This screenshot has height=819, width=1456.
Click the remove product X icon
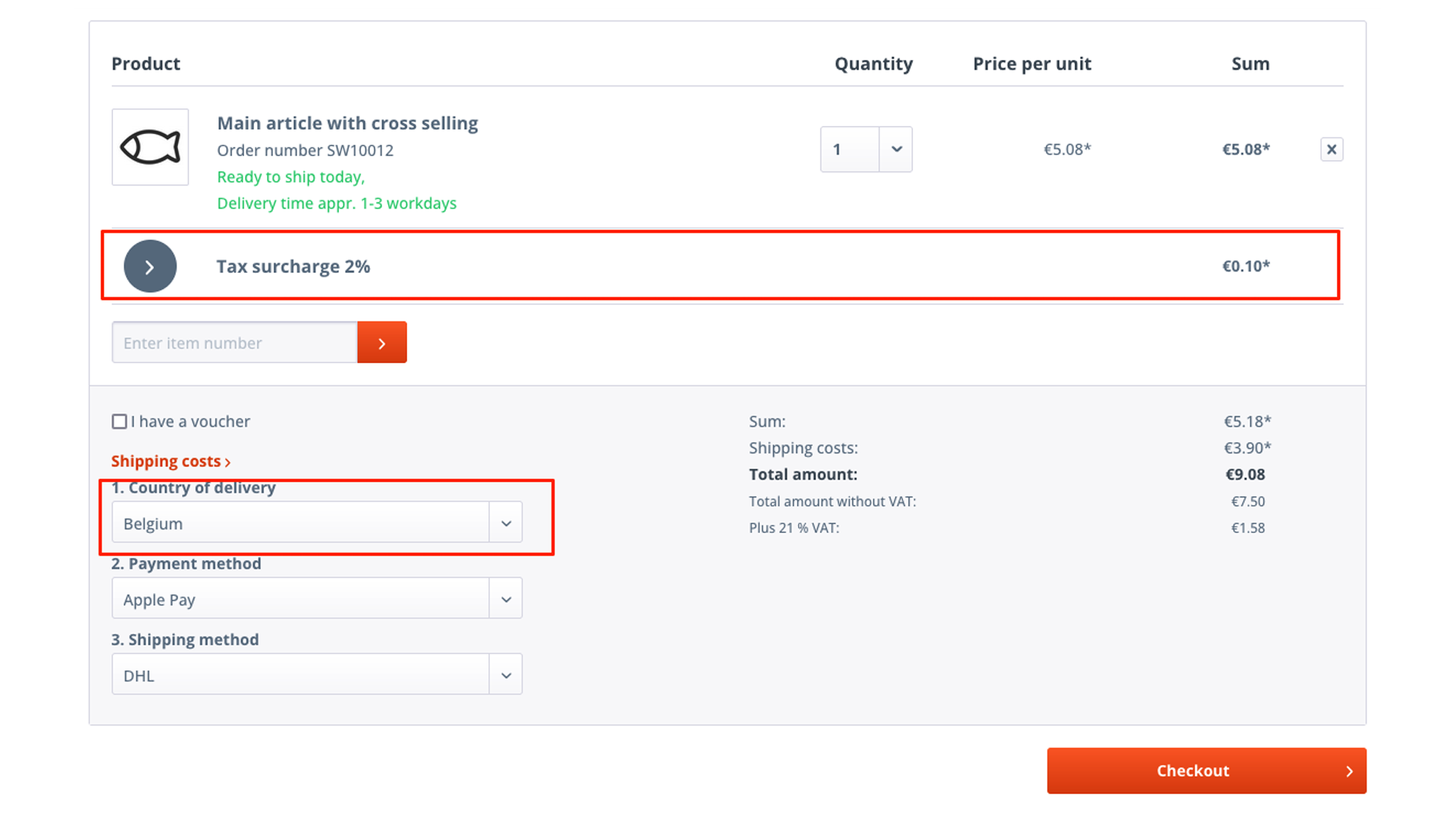pyautogui.click(x=1331, y=149)
